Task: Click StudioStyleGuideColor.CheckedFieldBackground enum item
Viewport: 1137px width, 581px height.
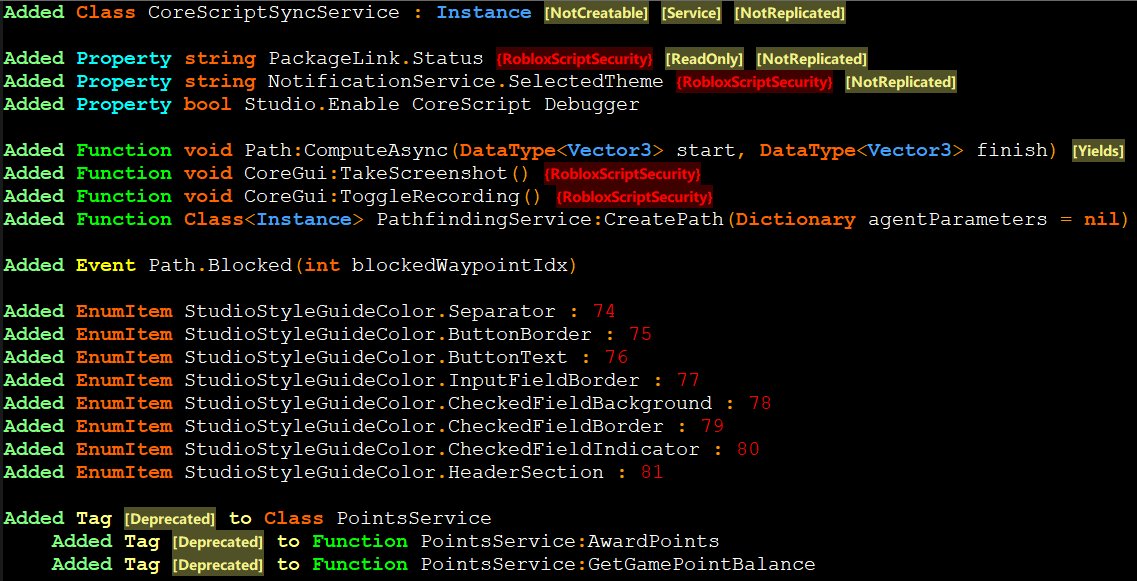Action: click(448, 403)
